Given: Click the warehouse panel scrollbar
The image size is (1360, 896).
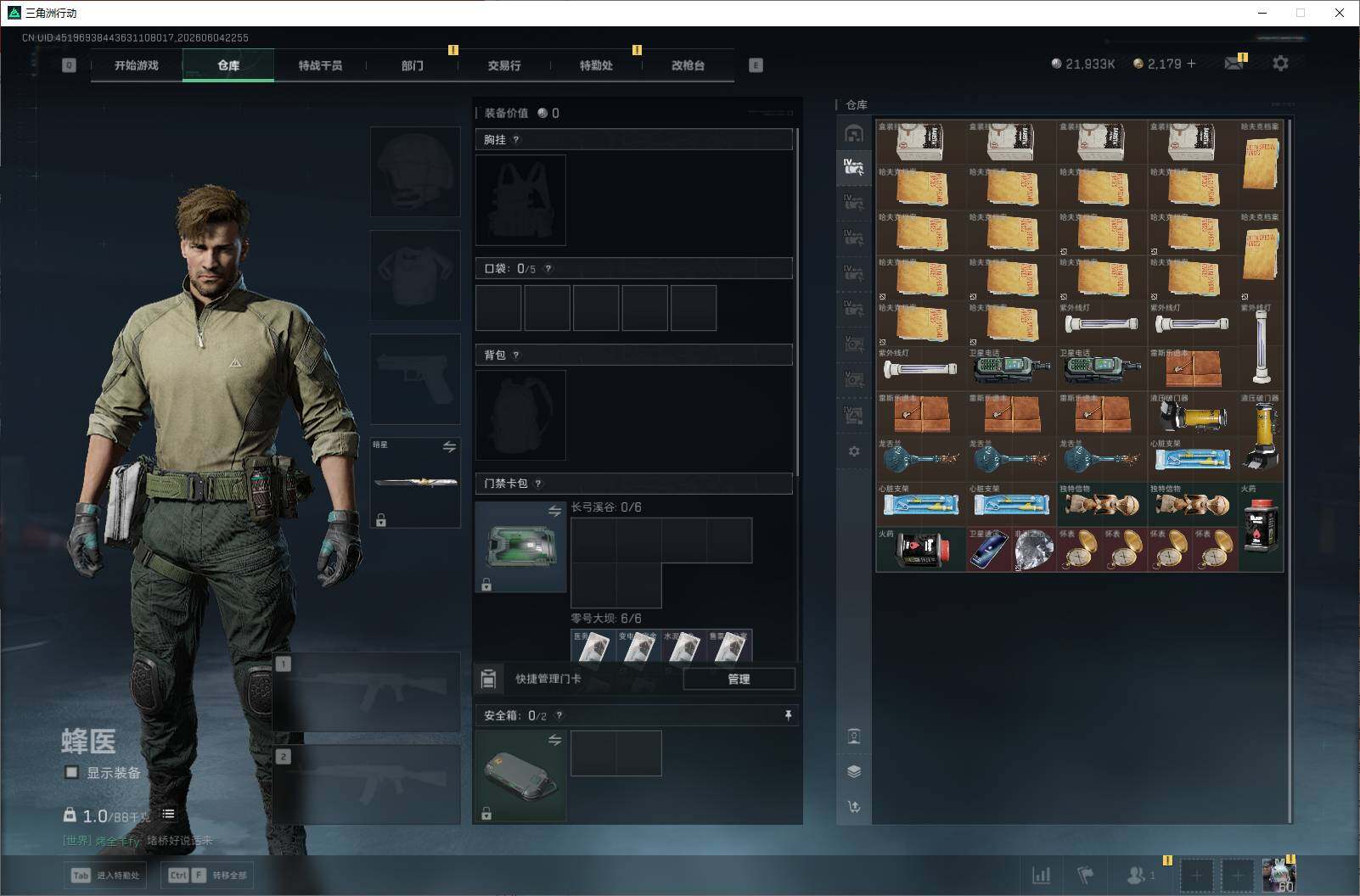Looking at the screenshot, I should [x=1290, y=471].
